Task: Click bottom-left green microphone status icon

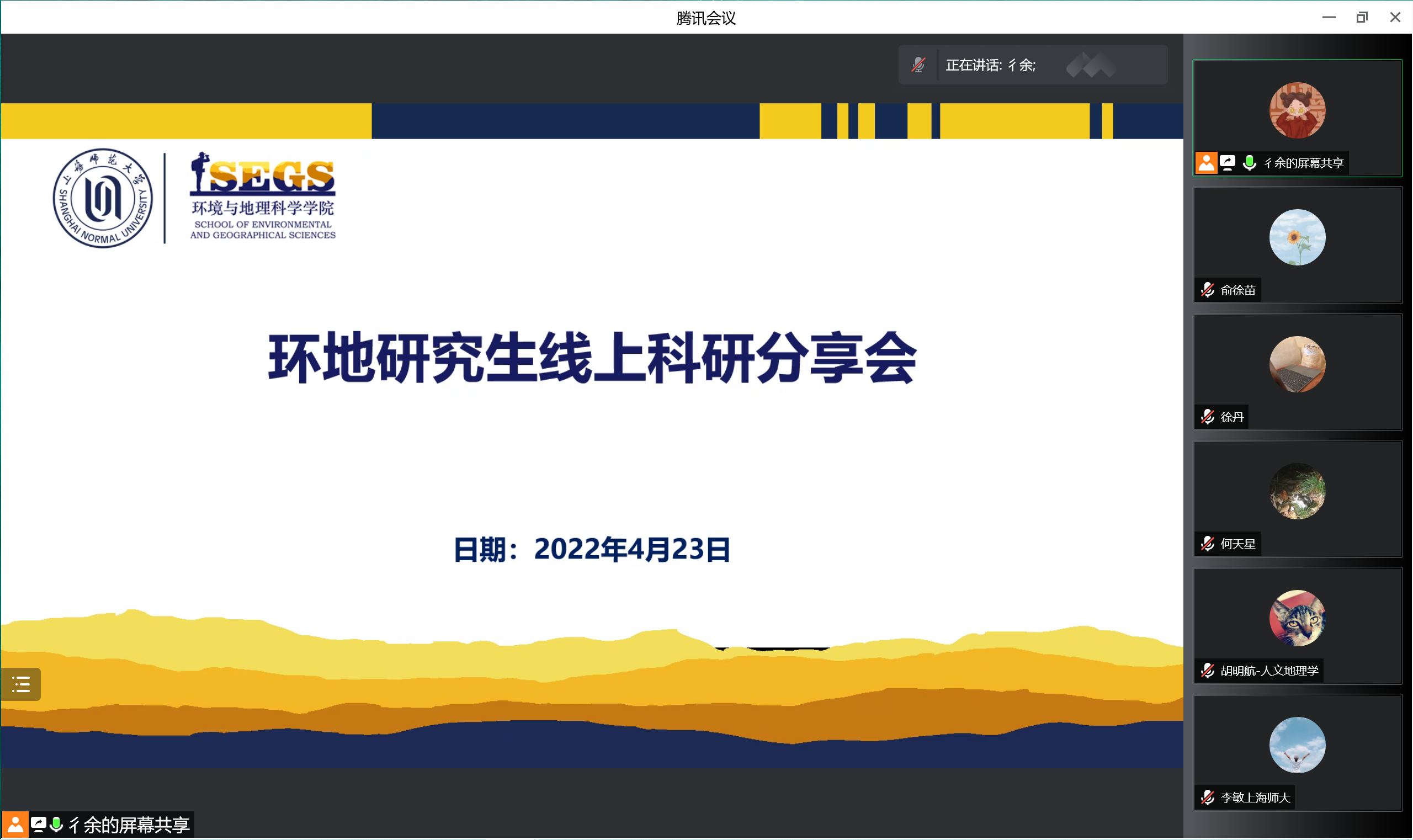Action: [56, 825]
